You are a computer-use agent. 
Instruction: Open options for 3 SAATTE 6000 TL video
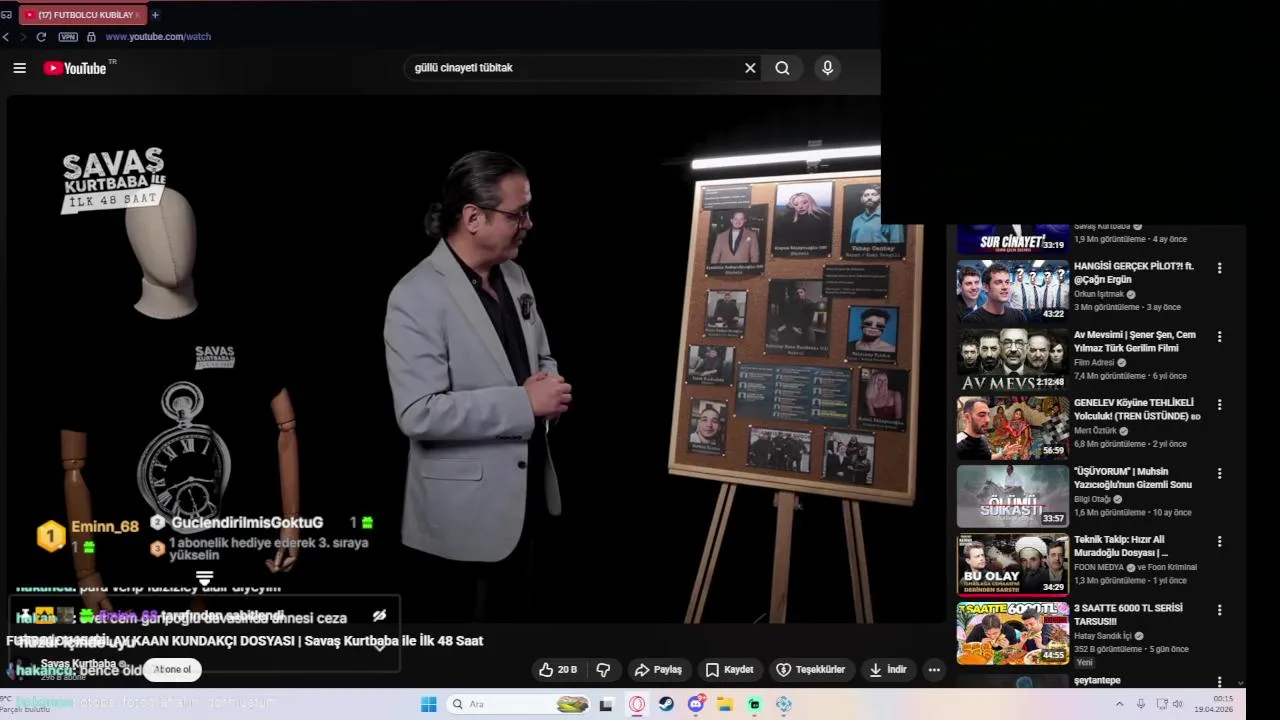pyautogui.click(x=1219, y=610)
